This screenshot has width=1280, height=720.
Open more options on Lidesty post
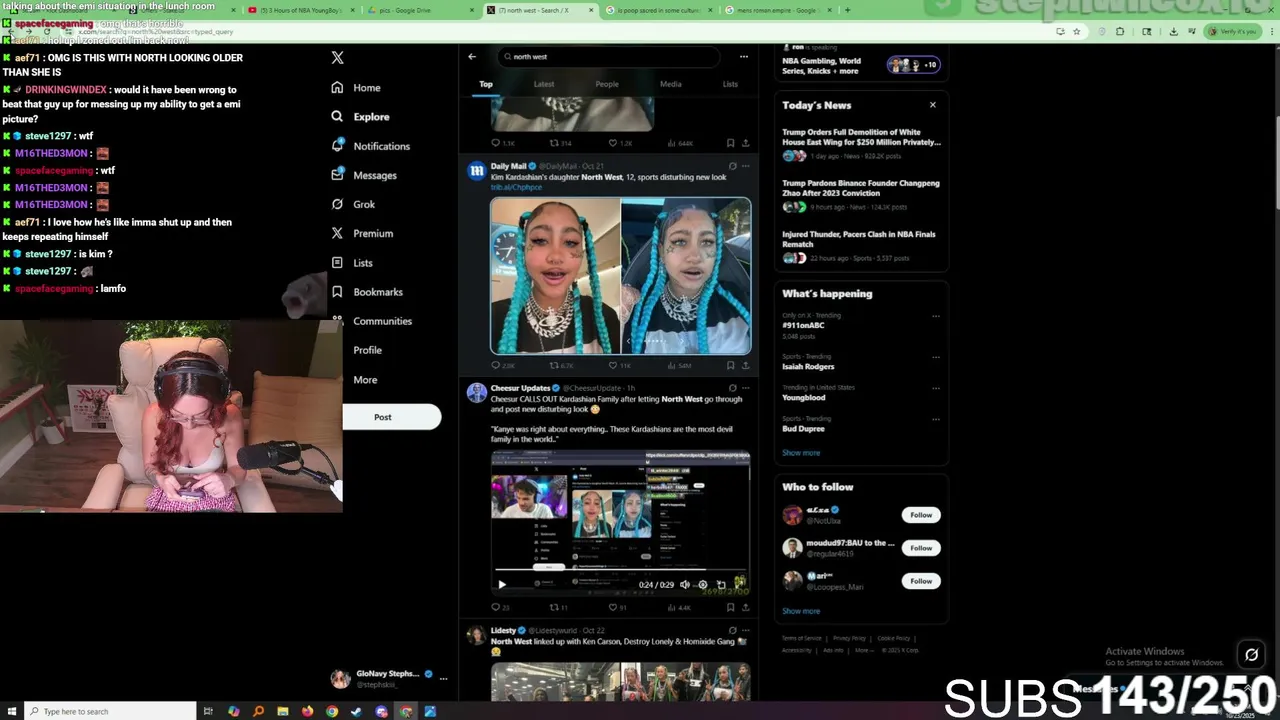pos(745,631)
